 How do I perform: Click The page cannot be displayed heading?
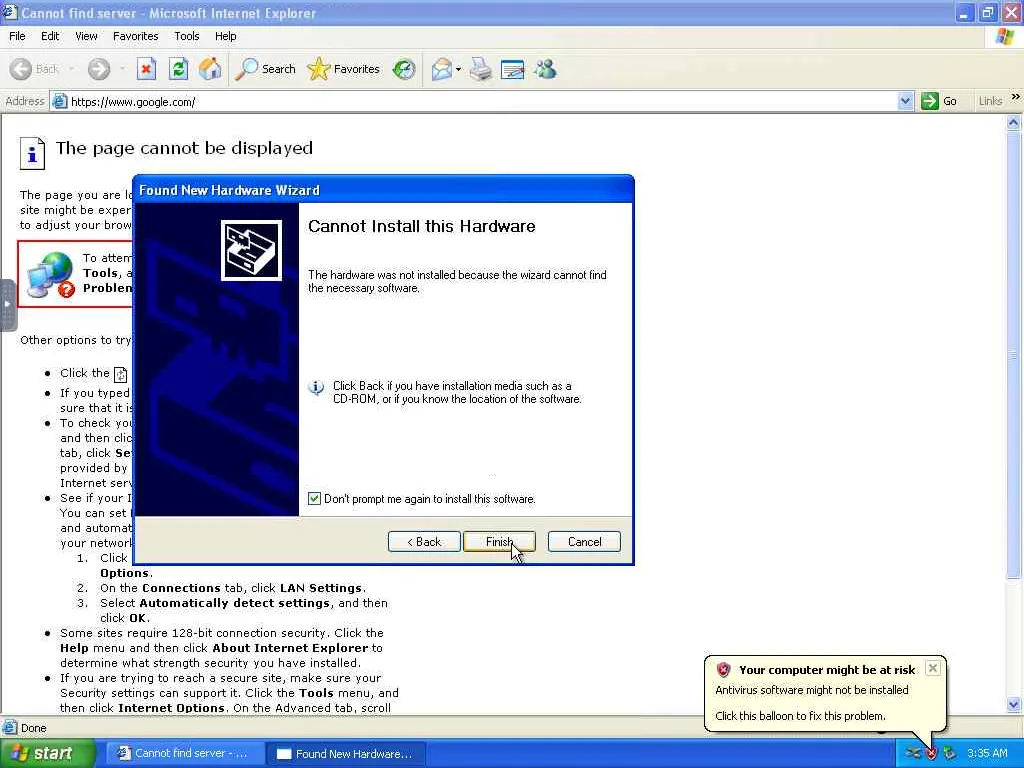pos(184,148)
